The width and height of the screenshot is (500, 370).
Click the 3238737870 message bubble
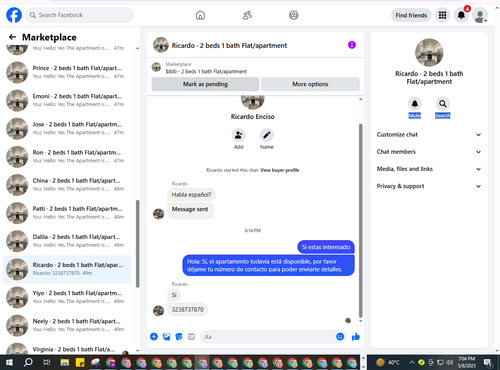[188, 309]
